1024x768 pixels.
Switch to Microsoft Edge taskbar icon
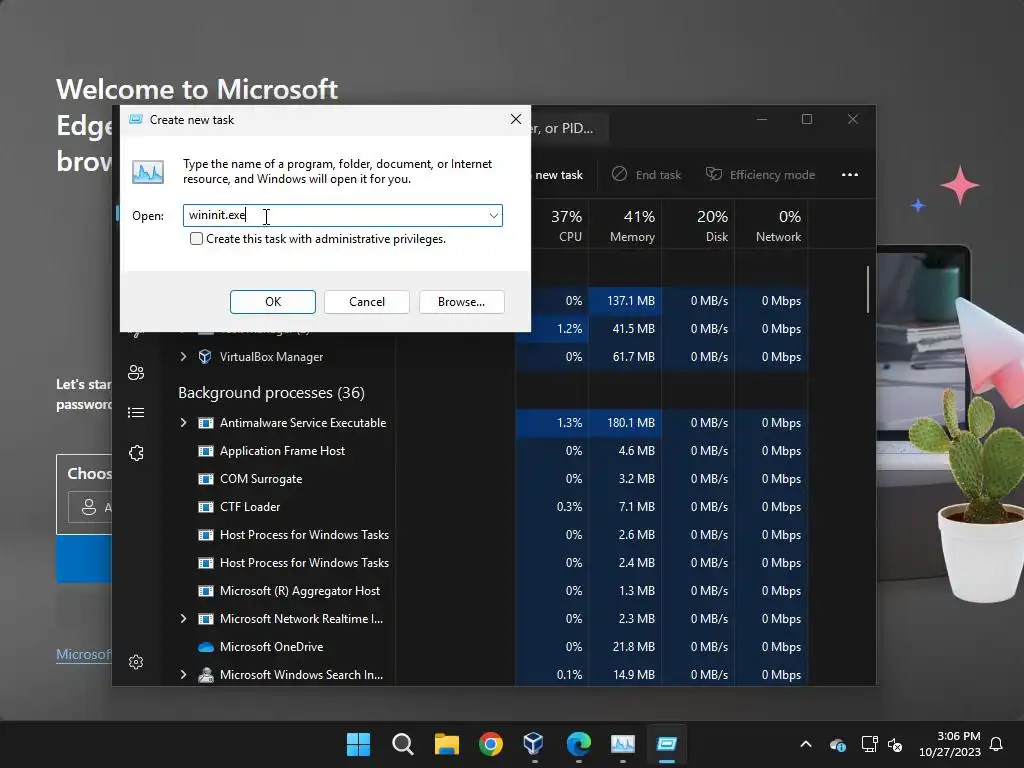579,744
